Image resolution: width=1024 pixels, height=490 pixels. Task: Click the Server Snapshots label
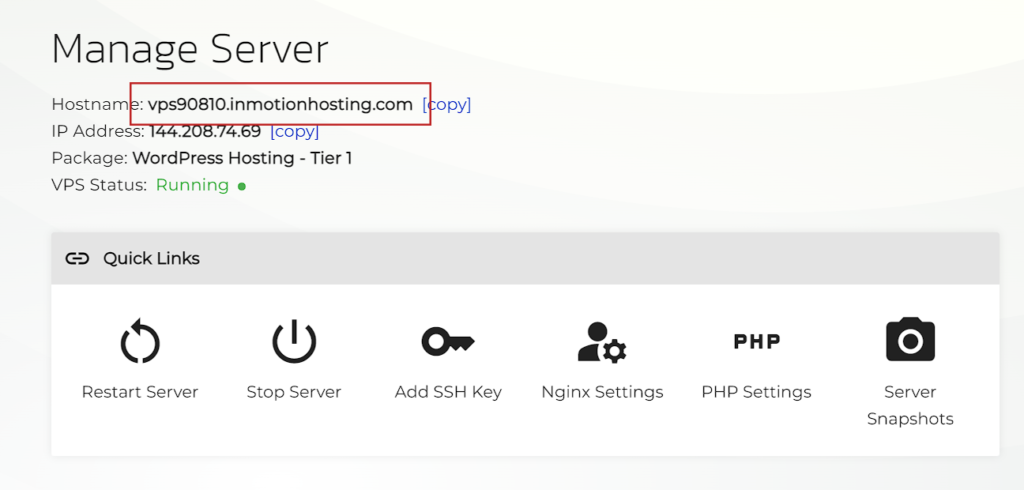[x=910, y=405]
